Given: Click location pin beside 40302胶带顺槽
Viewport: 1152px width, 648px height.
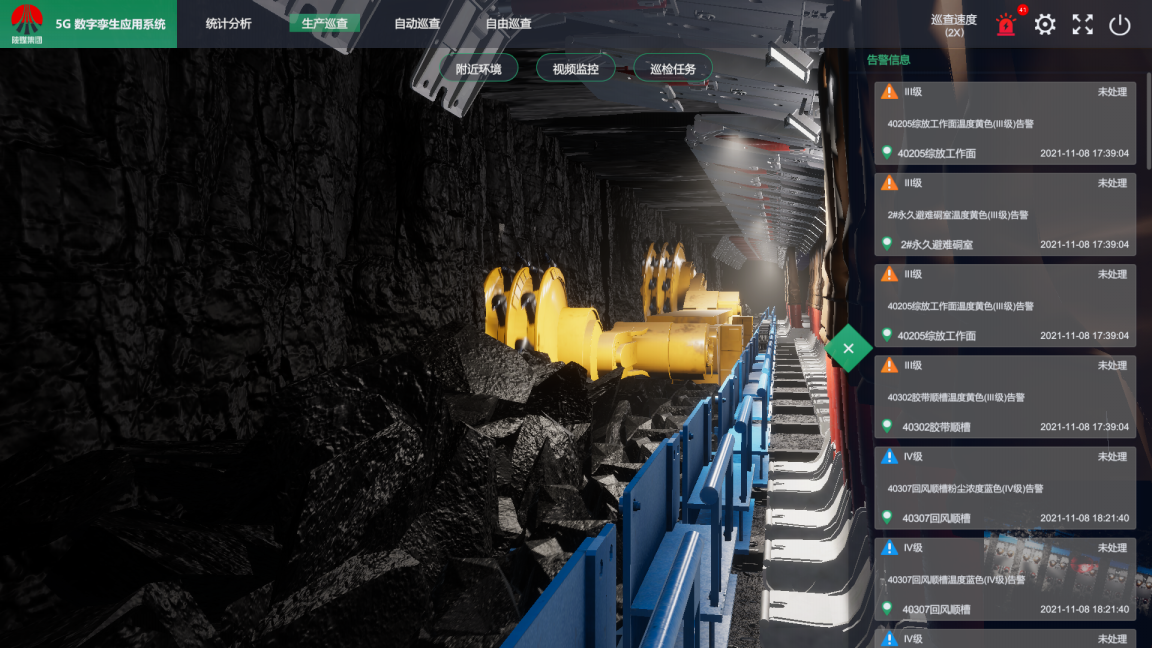Looking at the screenshot, I should point(886,426).
